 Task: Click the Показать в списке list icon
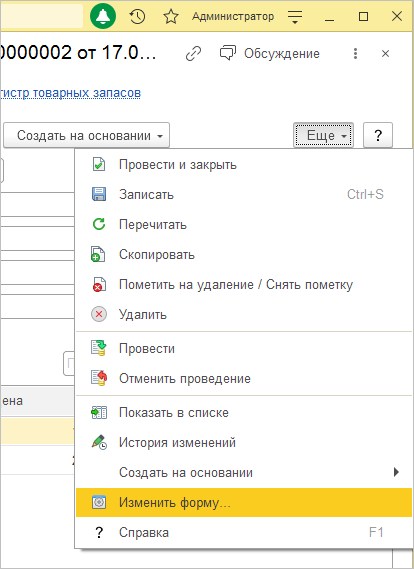tap(99, 413)
